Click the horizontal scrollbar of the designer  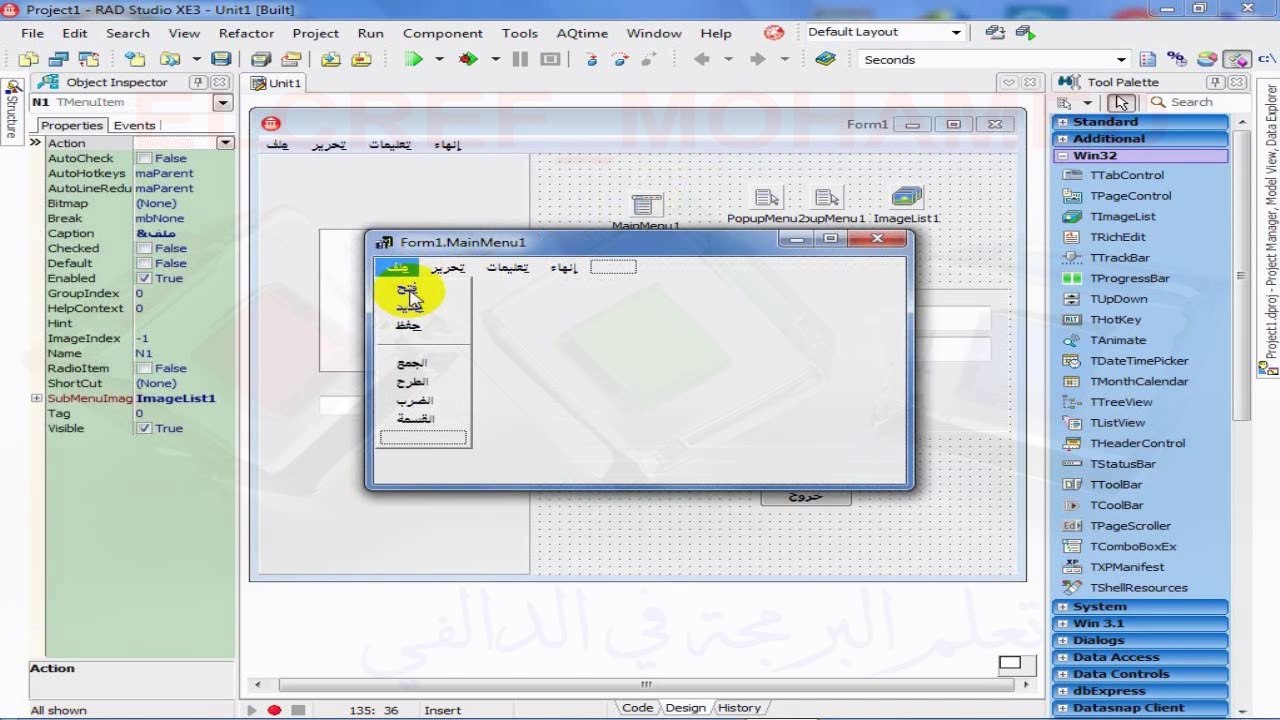coord(645,685)
